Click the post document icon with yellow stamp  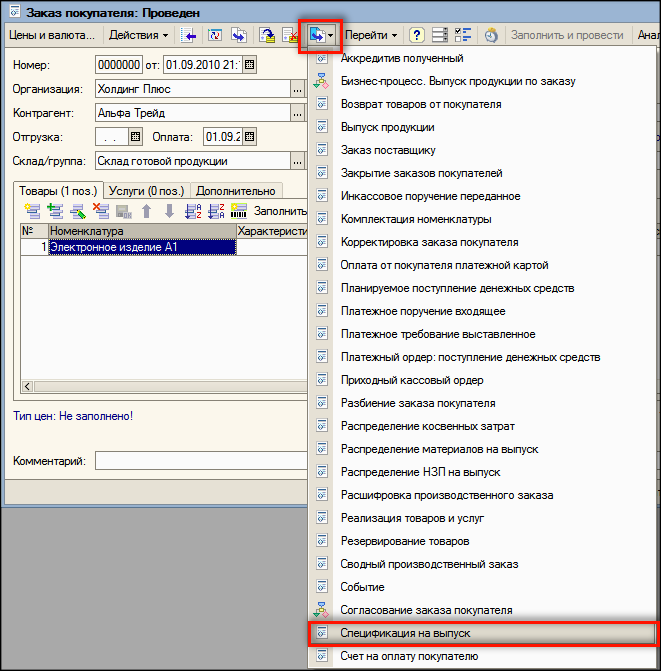click(267, 35)
